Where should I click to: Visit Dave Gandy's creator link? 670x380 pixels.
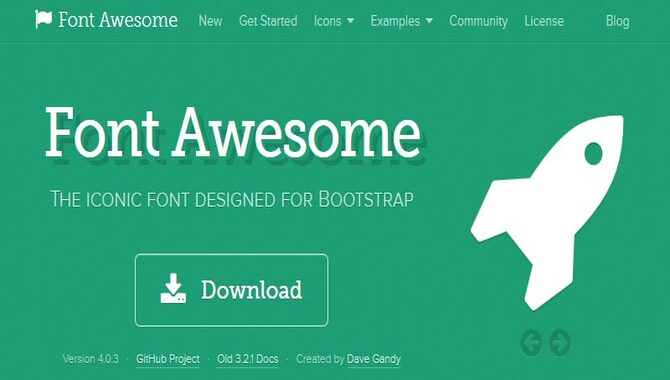(374, 359)
